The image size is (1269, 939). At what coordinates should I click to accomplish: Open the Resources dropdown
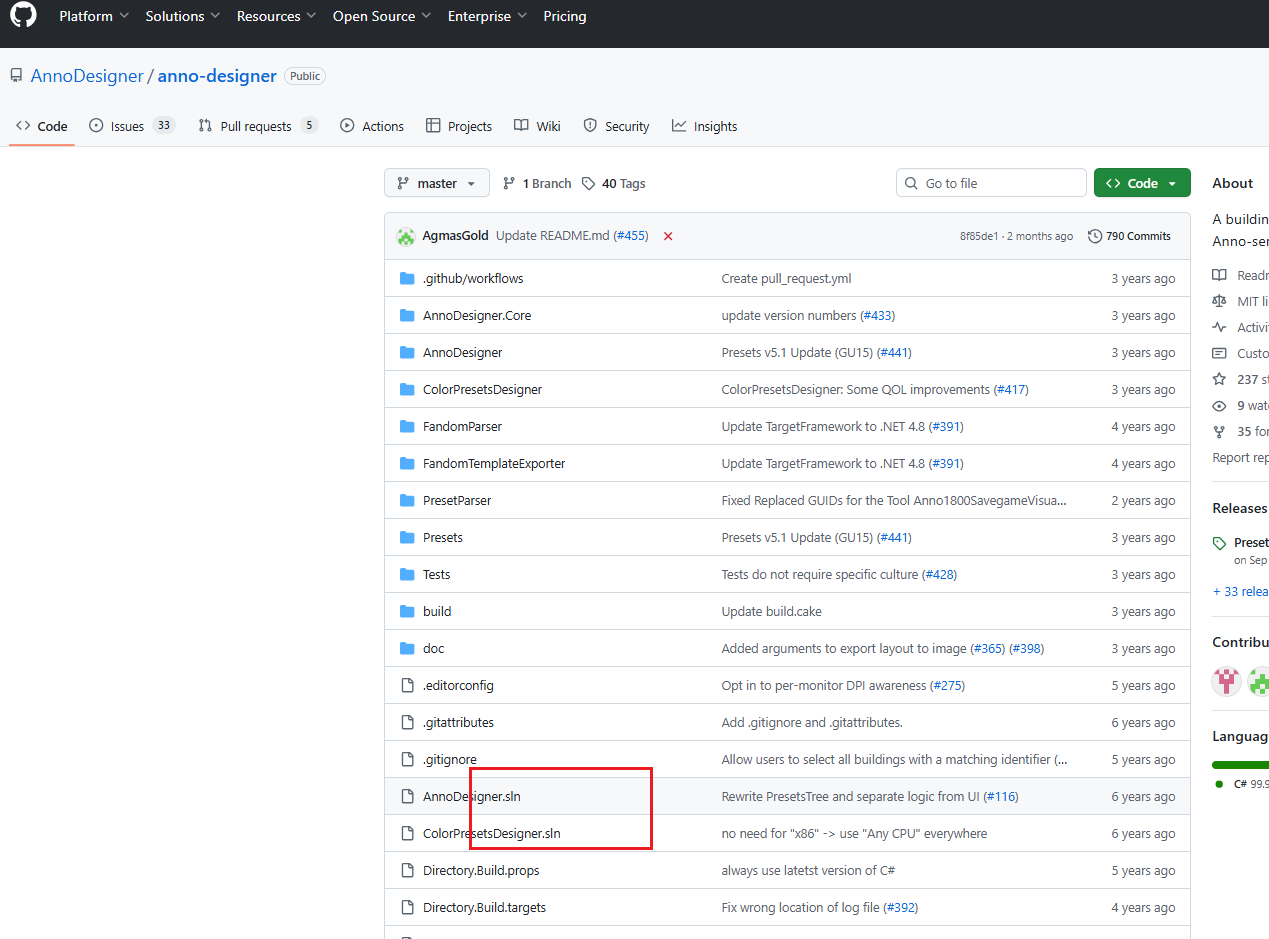[276, 16]
